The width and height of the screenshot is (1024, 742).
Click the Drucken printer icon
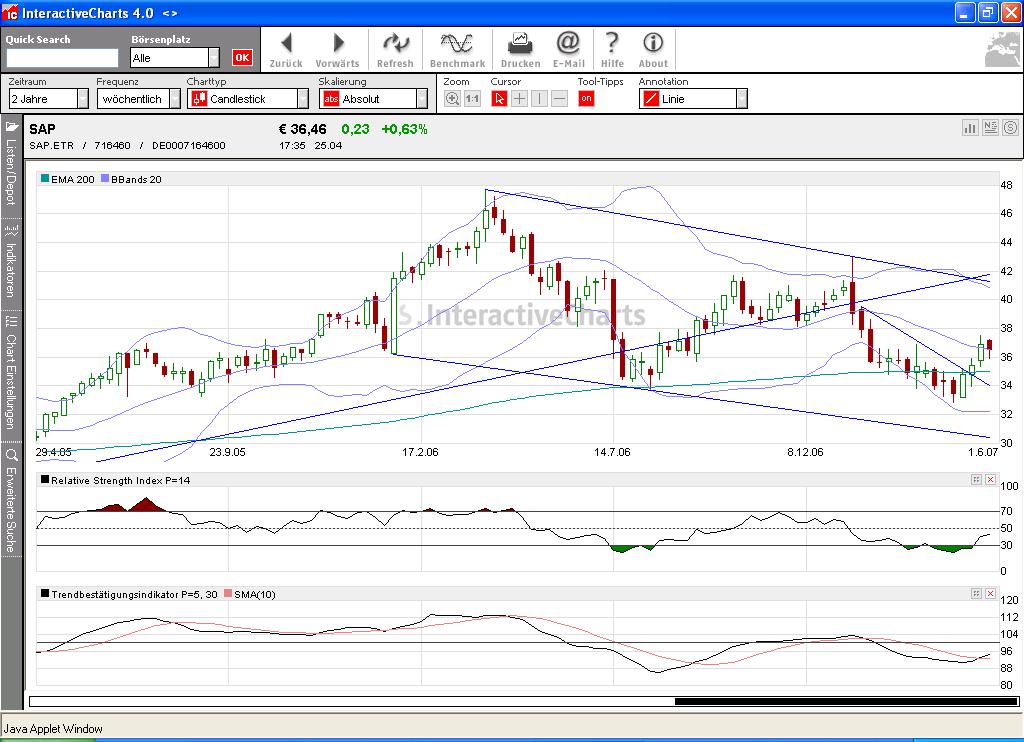click(520, 43)
